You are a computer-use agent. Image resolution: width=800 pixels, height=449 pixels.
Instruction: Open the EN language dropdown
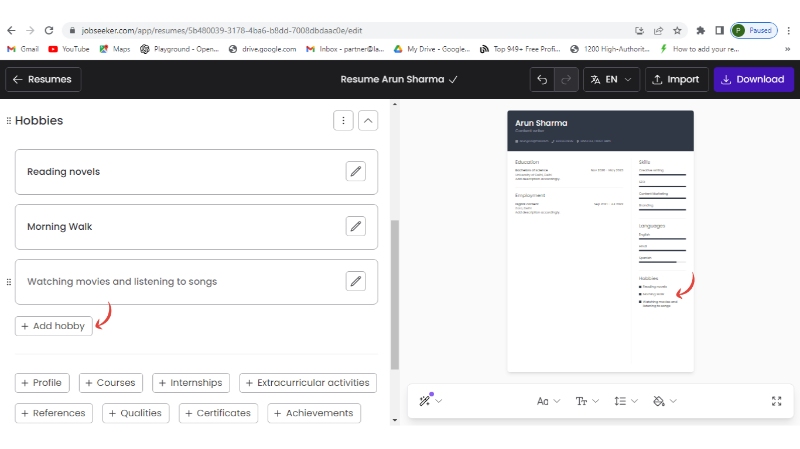[610, 79]
